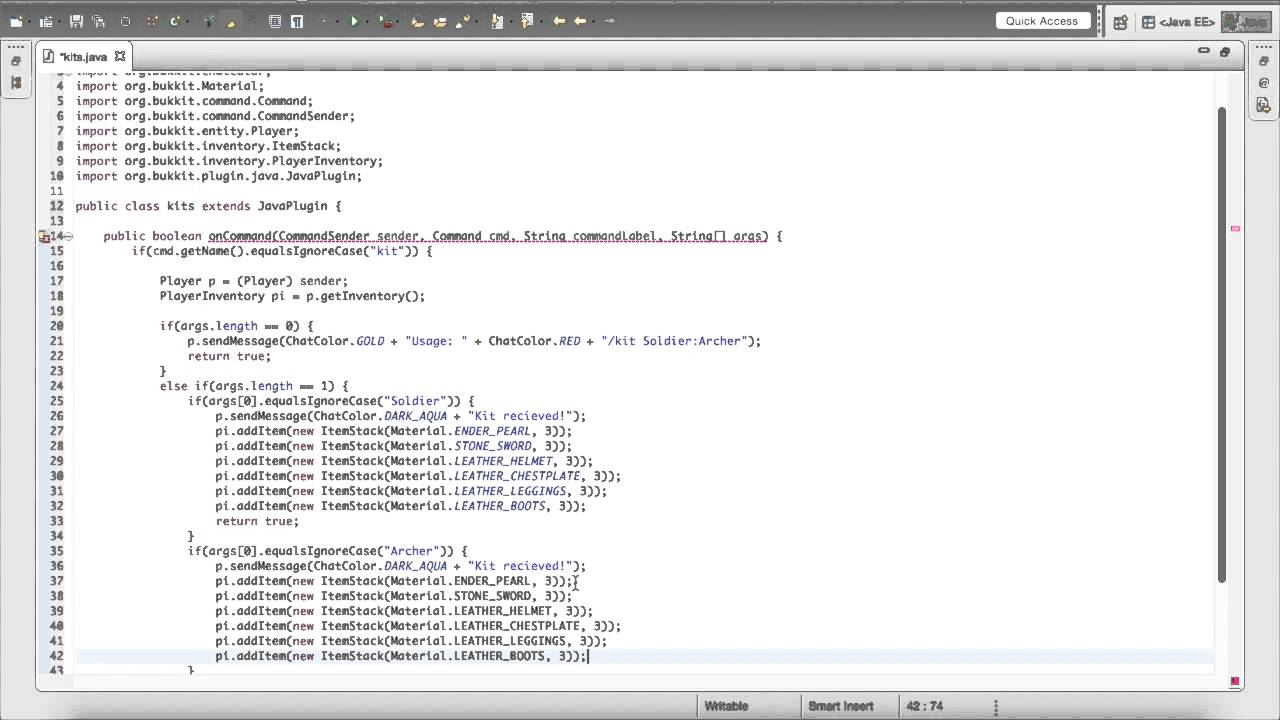Screen dimensions: 1280x720
Task: Click the Back navigation yellow arrow
Action: tap(580, 21)
